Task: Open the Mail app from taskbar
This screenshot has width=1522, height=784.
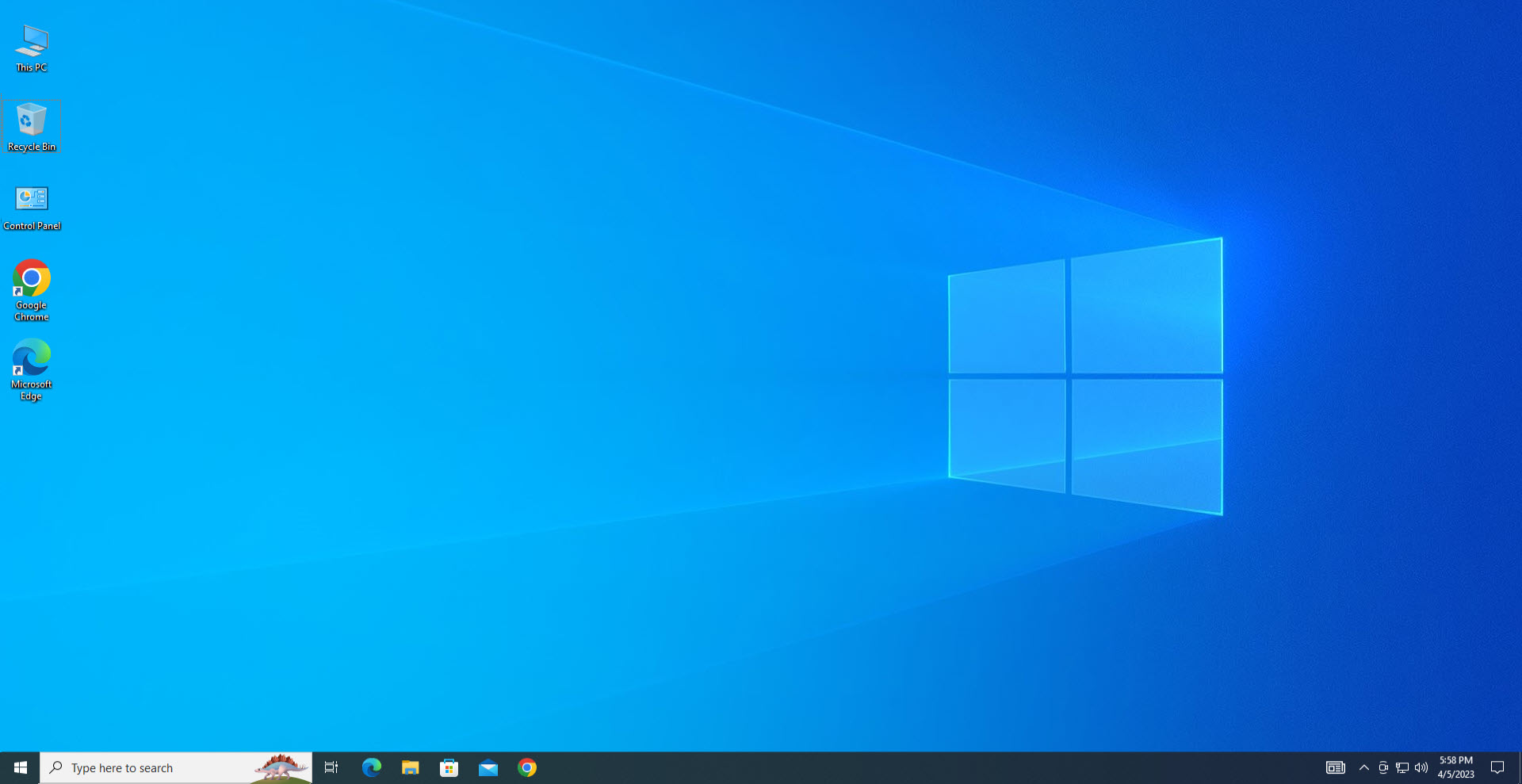Action: [488, 767]
